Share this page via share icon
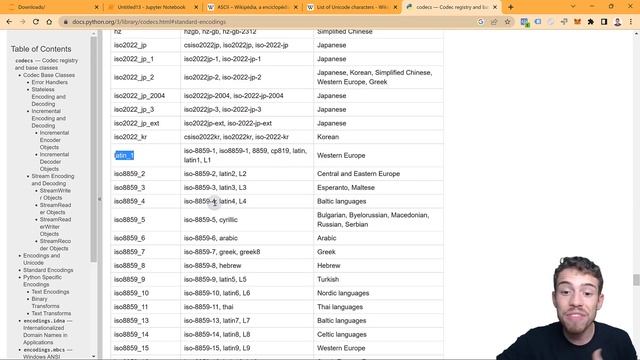The image size is (640, 360). [x=494, y=22]
